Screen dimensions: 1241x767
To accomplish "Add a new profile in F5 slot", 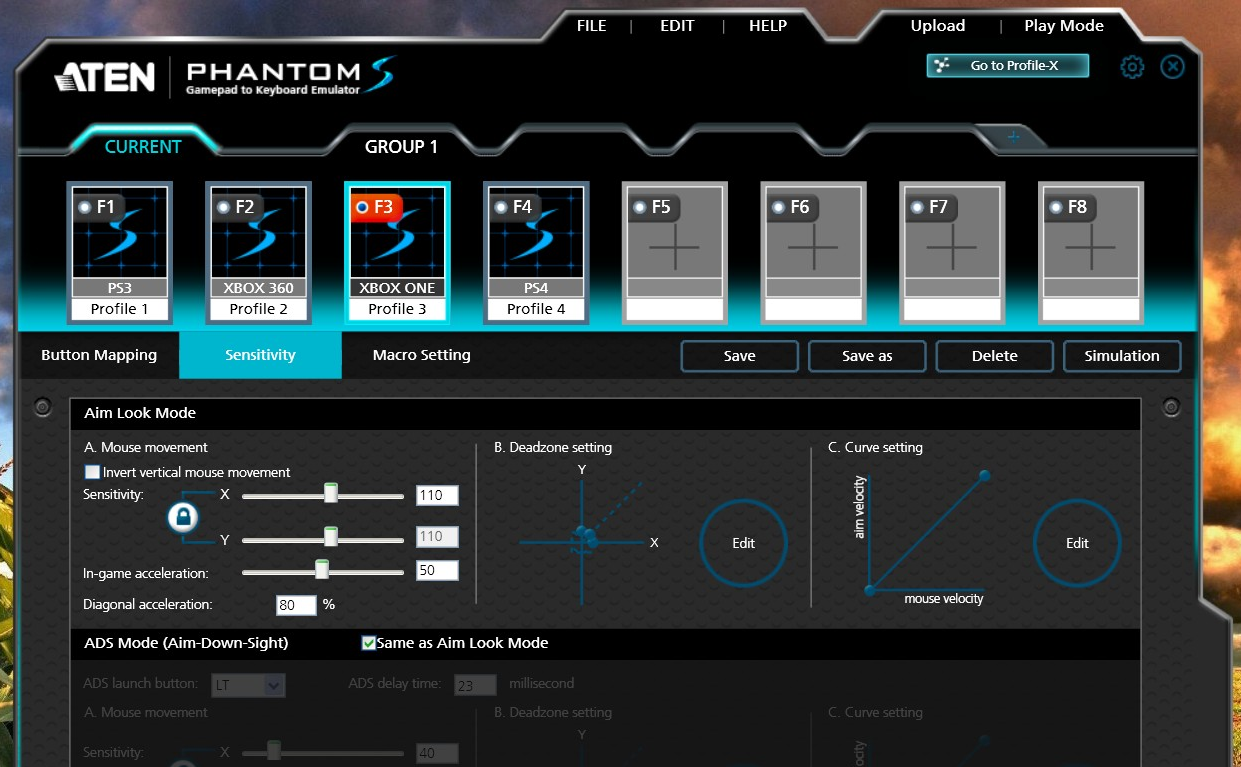I will (x=675, y=252).
